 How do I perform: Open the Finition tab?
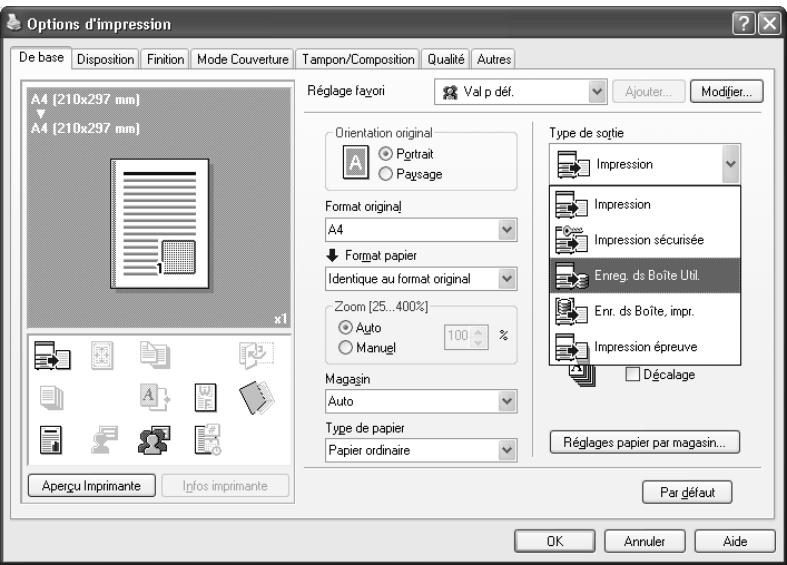[166, 59]
